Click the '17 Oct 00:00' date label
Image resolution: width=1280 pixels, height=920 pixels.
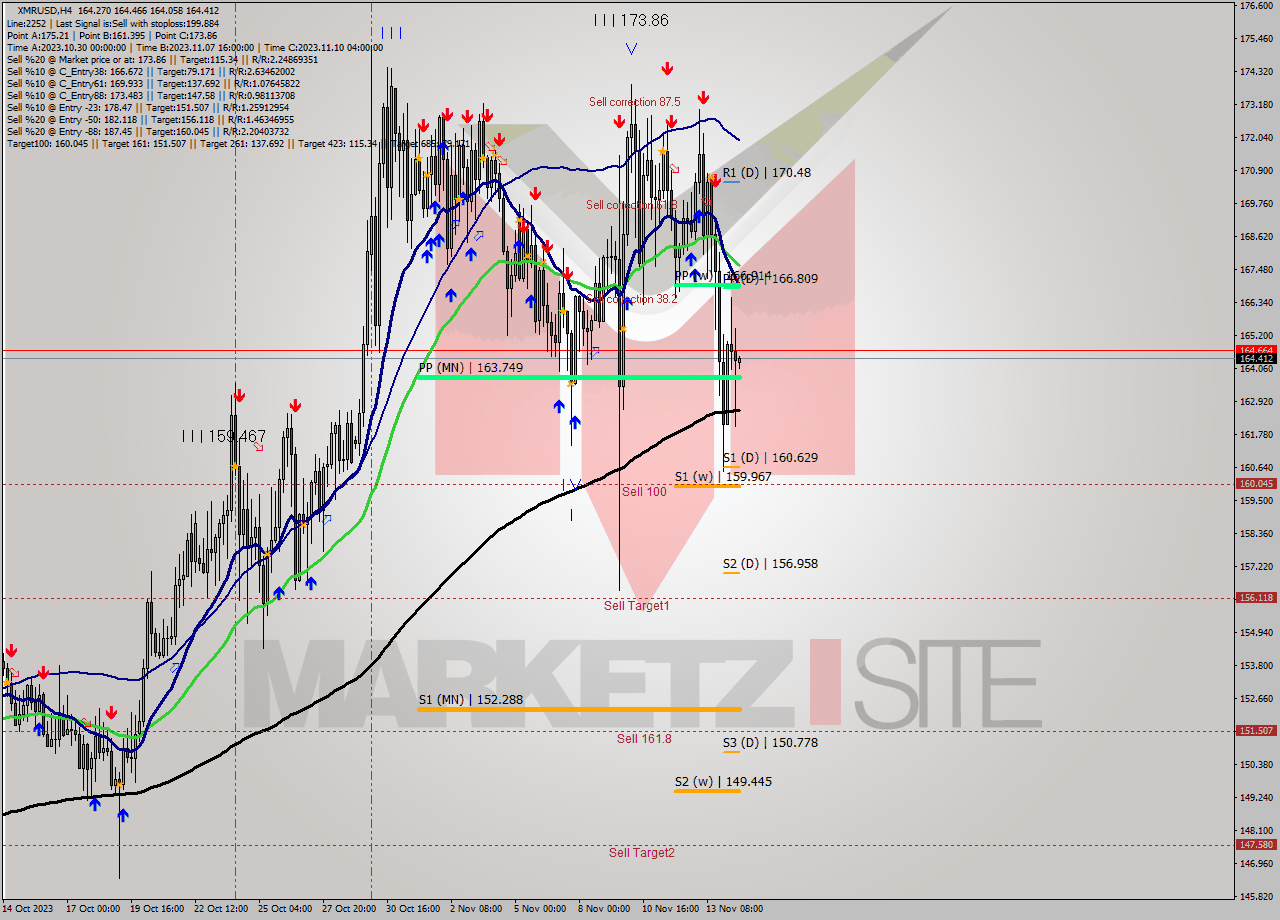(x=94, y=909)
